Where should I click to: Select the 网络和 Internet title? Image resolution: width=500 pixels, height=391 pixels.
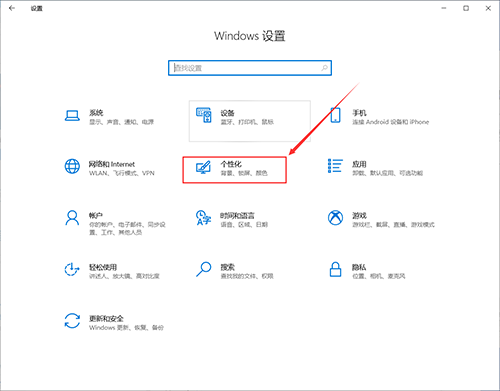coord(112,164)
